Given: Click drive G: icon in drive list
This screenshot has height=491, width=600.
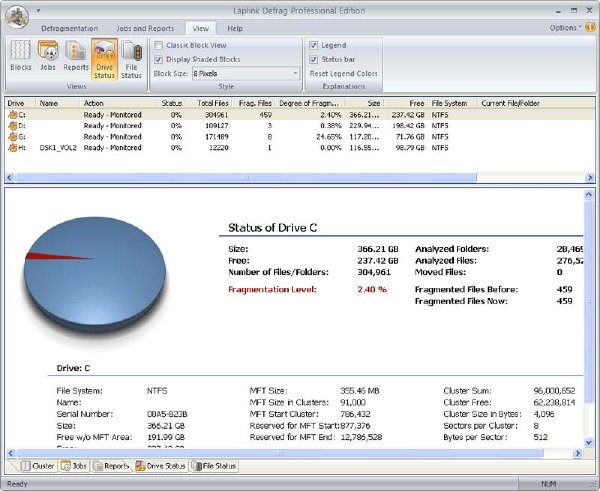Looking at the screenshot, I should coord(13,137).
